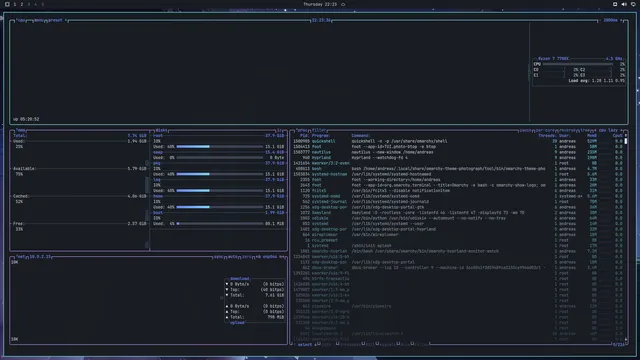Click the boot disk usage bar
The image size is (640, 360).
[x=220, y=224]
